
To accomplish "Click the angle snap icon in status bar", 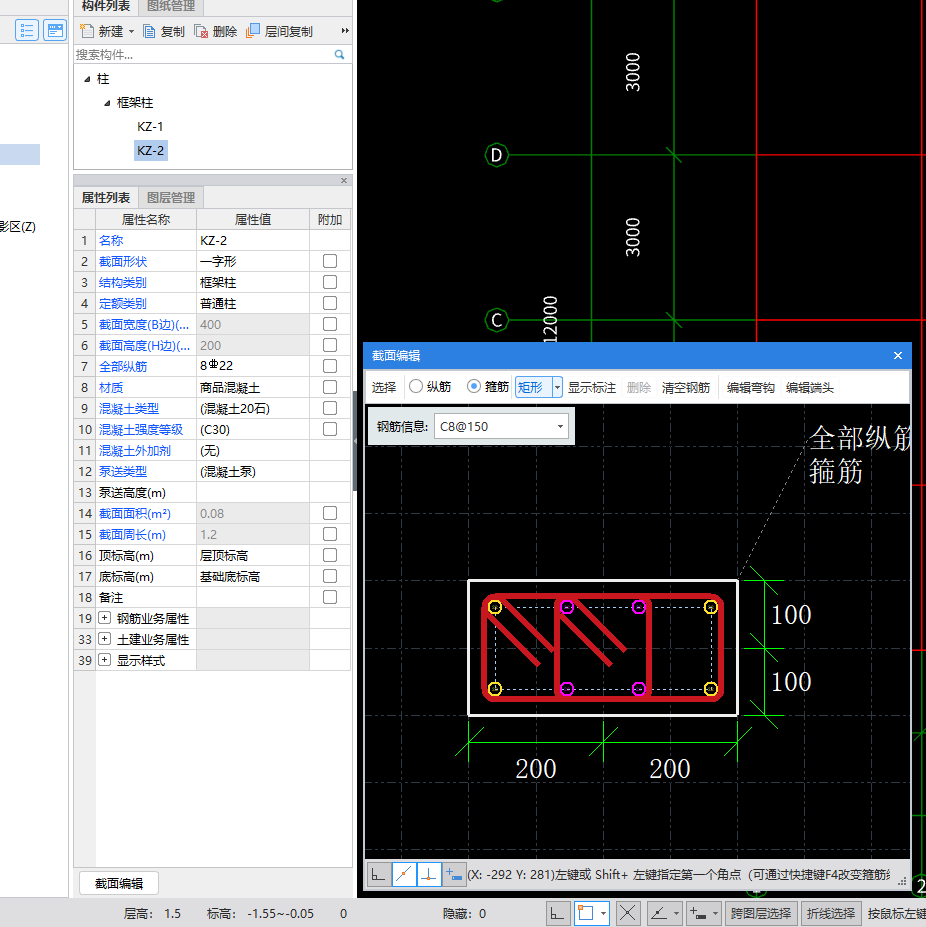I will [x=659, y=913].
